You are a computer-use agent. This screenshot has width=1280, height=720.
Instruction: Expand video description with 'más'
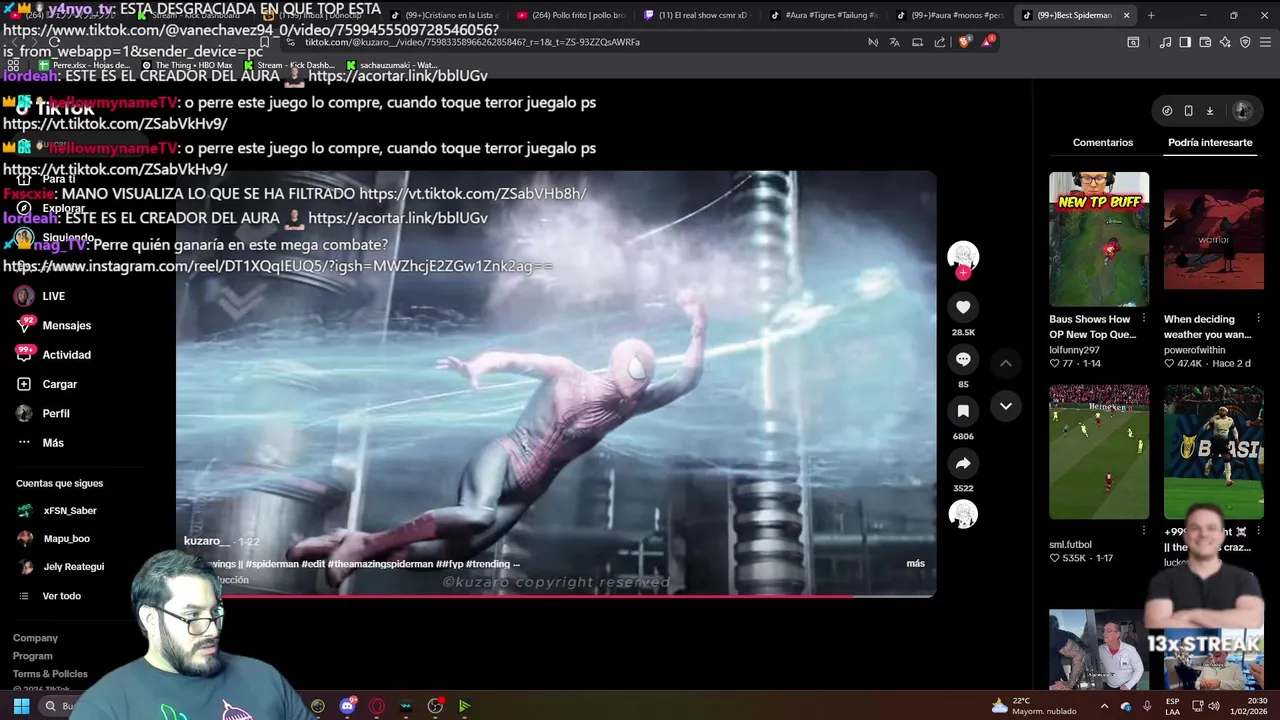915,564
